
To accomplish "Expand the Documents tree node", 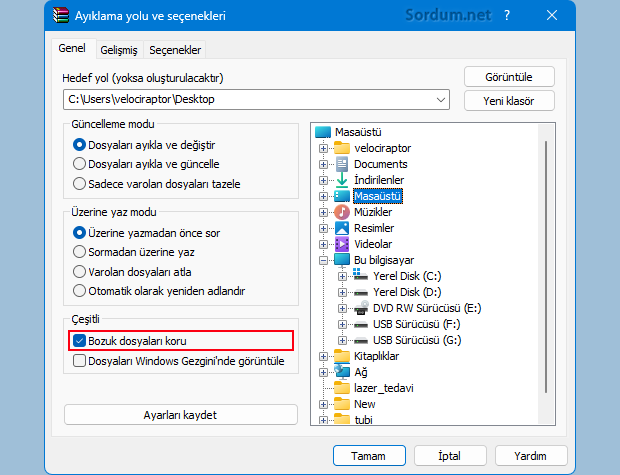I will 323,165.
